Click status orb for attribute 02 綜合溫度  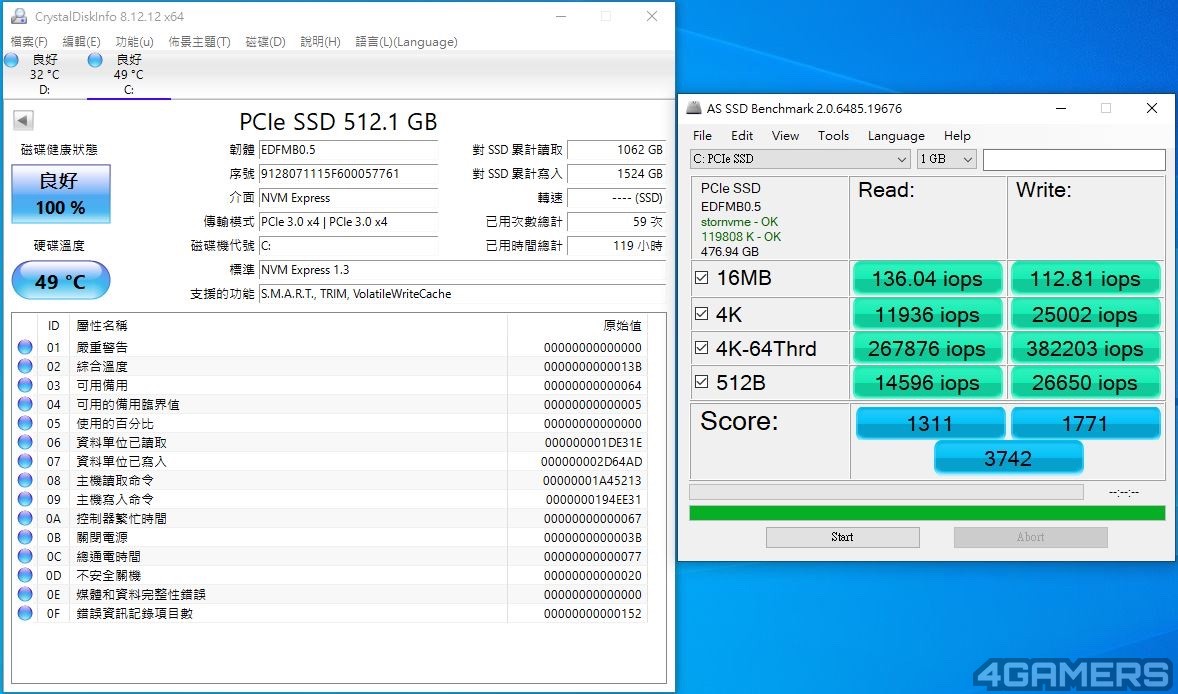tap(25, 366)
